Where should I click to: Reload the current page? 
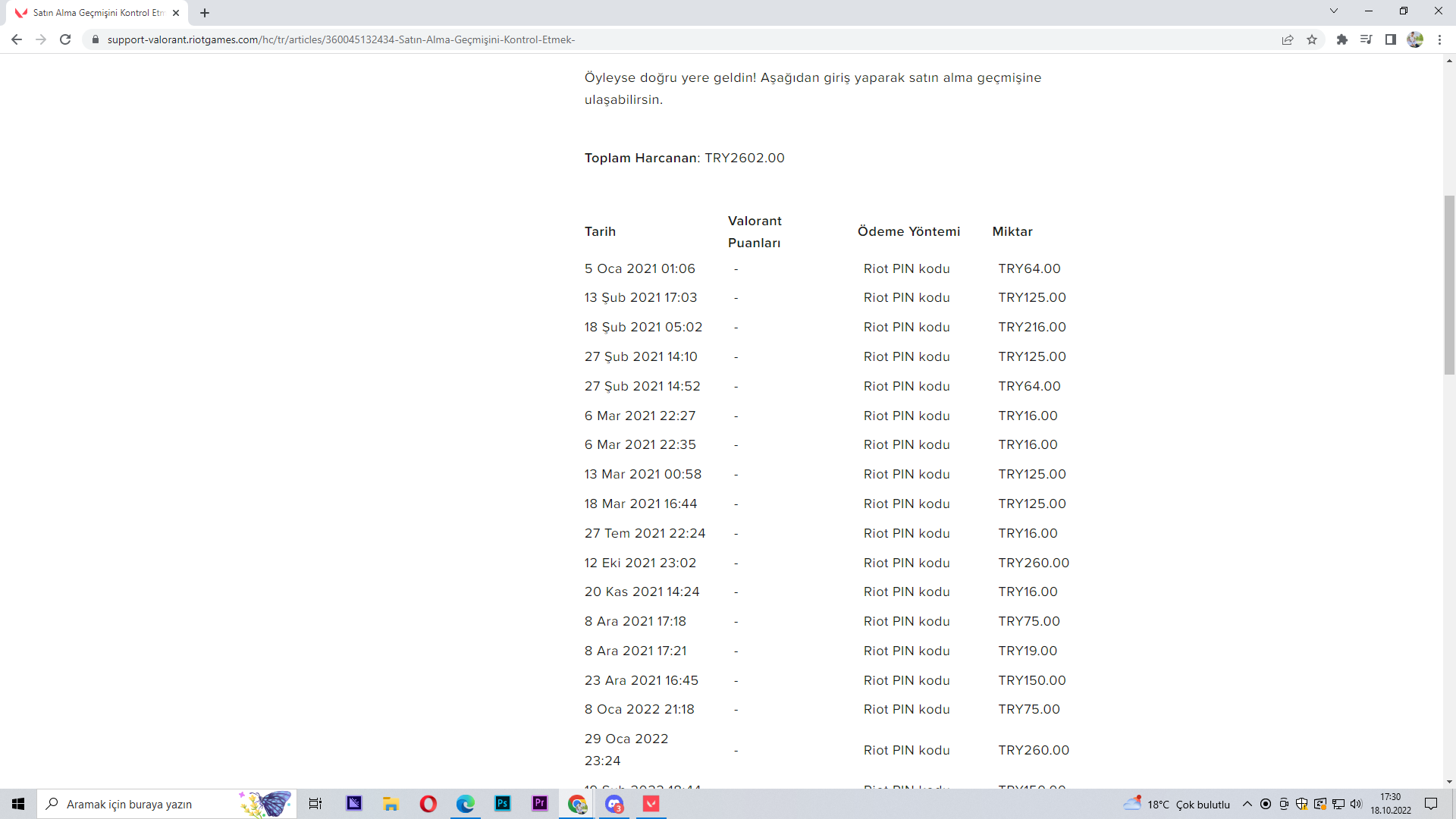coord(65,39)
